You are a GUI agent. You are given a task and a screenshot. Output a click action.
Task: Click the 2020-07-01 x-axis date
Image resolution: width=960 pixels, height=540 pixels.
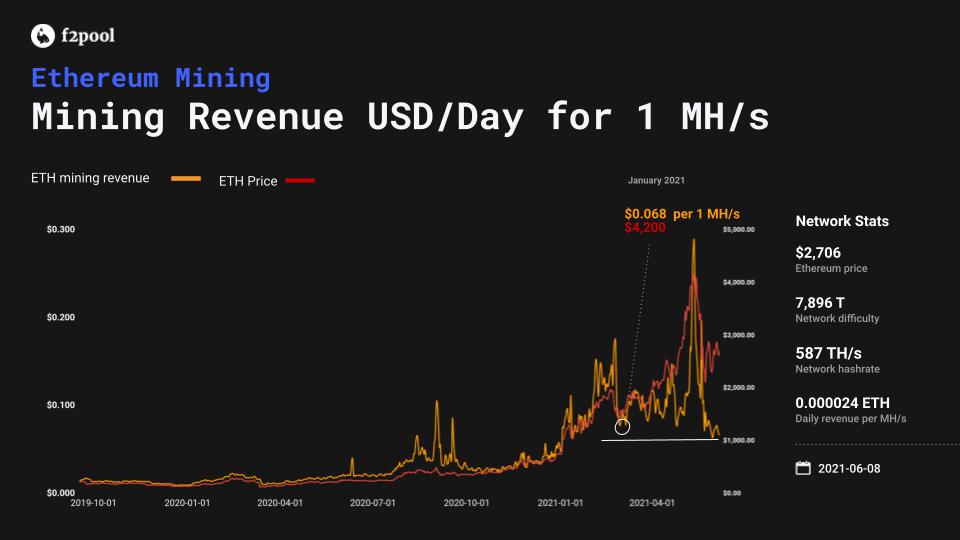(373, 503)
